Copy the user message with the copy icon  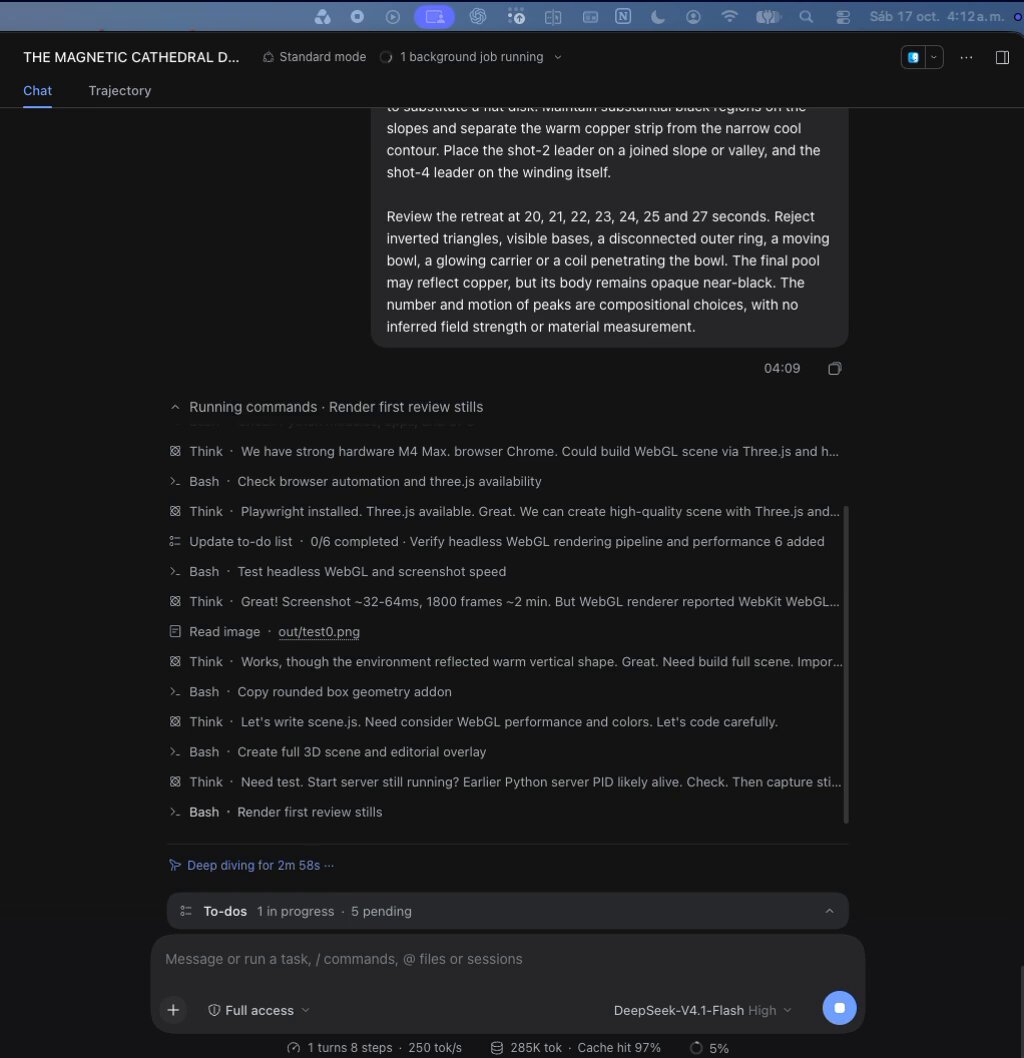point(834,368)
